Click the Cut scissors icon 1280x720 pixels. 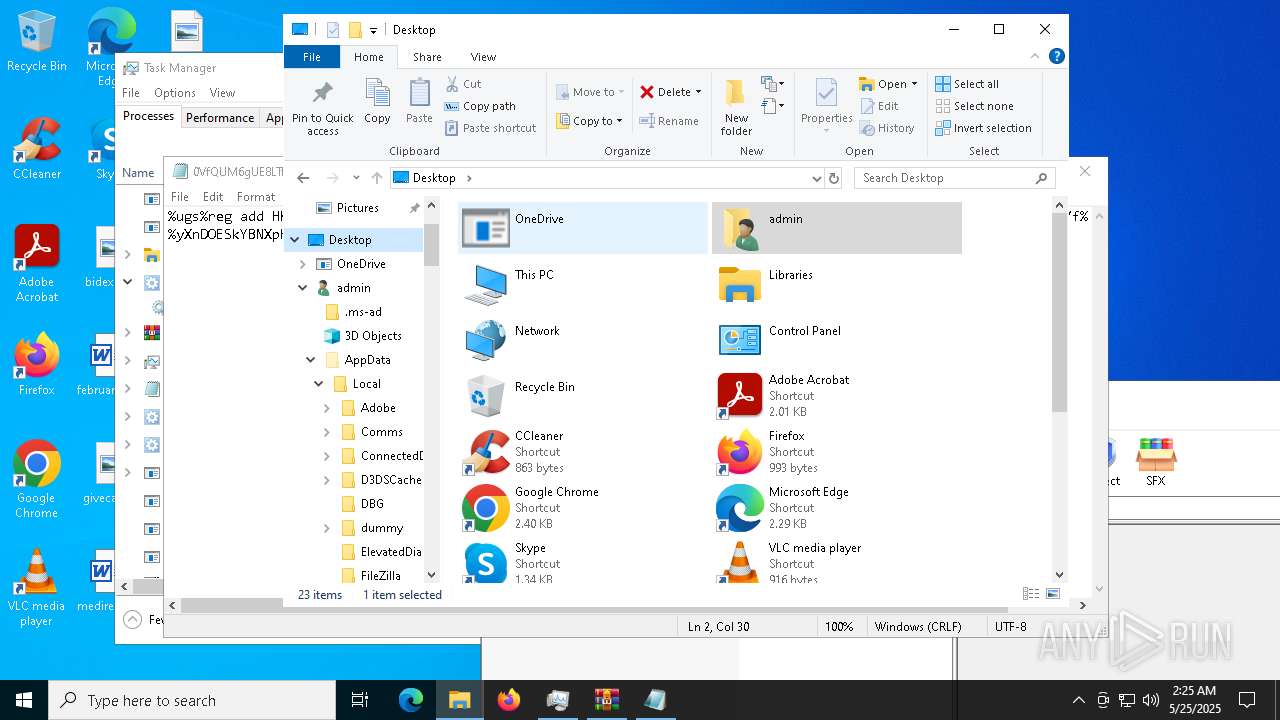coord(452,84)
